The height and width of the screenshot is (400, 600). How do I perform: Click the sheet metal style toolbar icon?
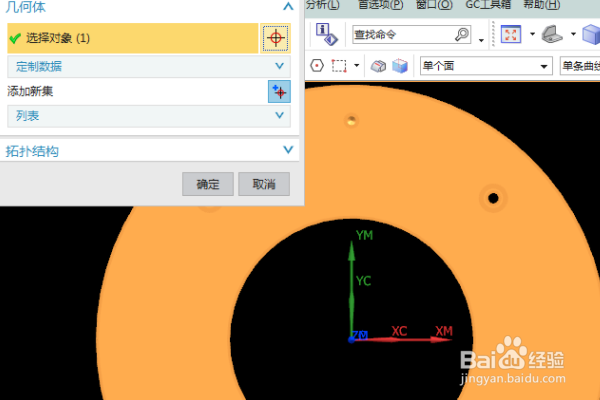coord(552,34)
